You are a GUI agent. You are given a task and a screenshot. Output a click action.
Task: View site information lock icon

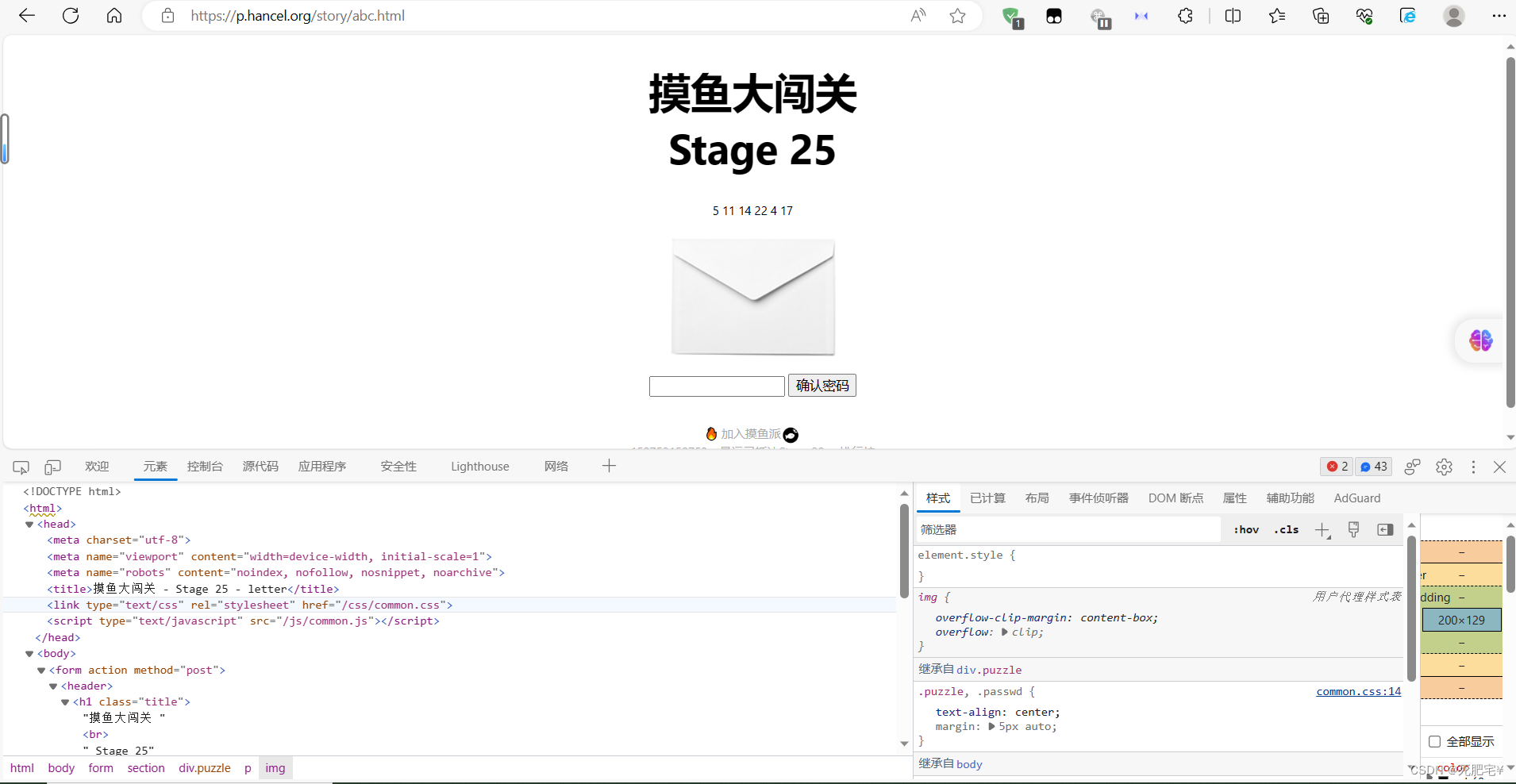click(167, 16)
